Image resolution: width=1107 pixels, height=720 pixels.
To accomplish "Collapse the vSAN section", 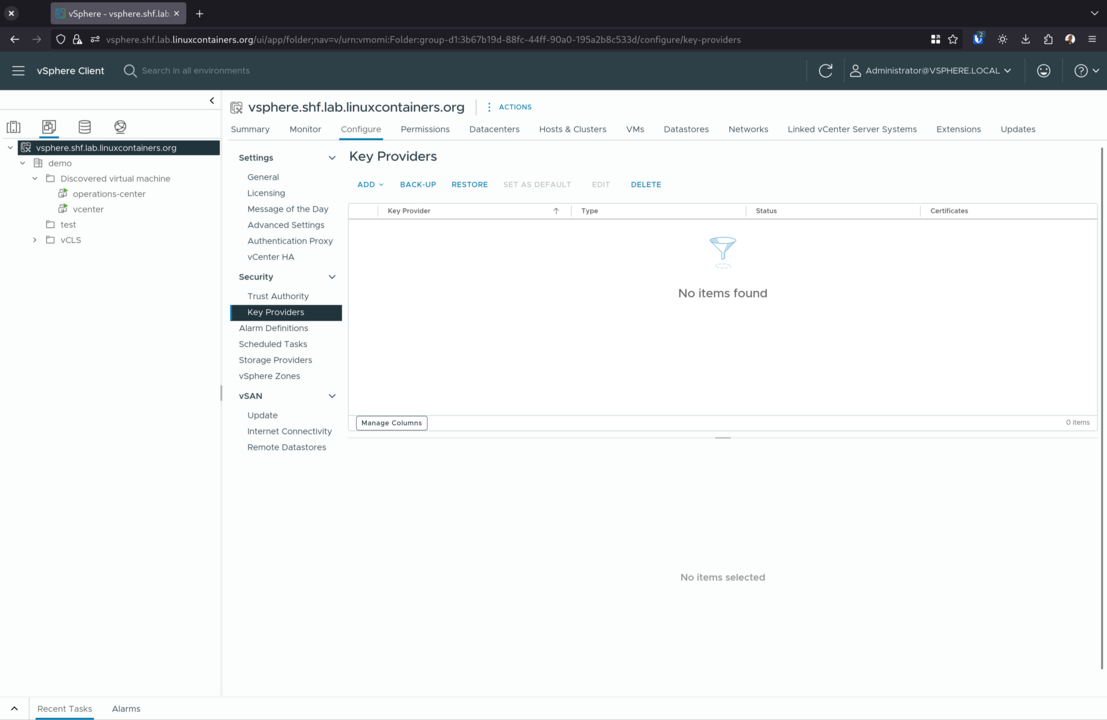I will pos(332,397).
